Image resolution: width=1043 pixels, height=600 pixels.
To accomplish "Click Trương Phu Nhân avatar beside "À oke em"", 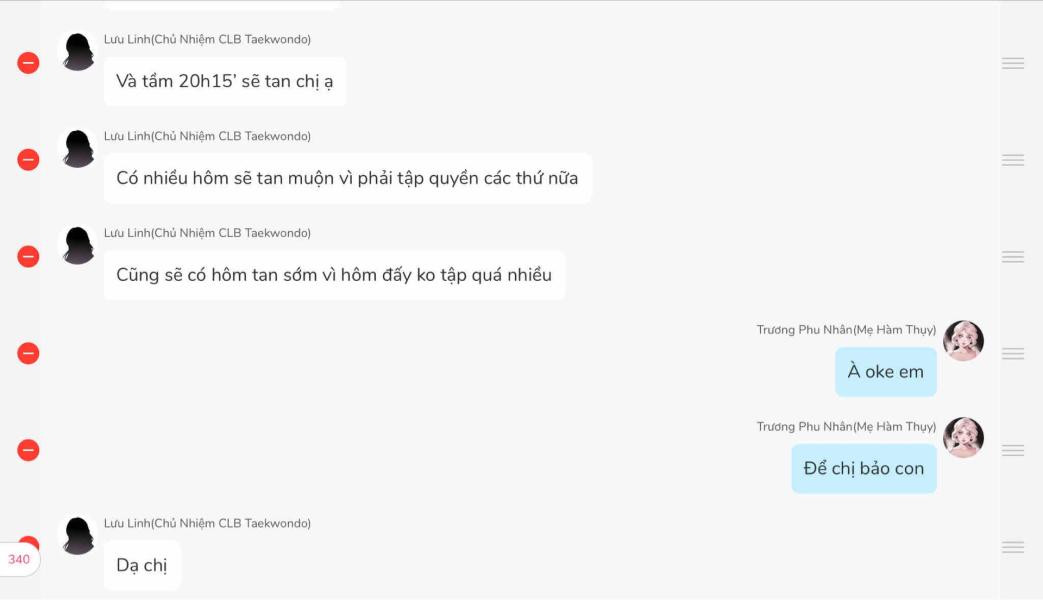I will [x=963, y=341].
